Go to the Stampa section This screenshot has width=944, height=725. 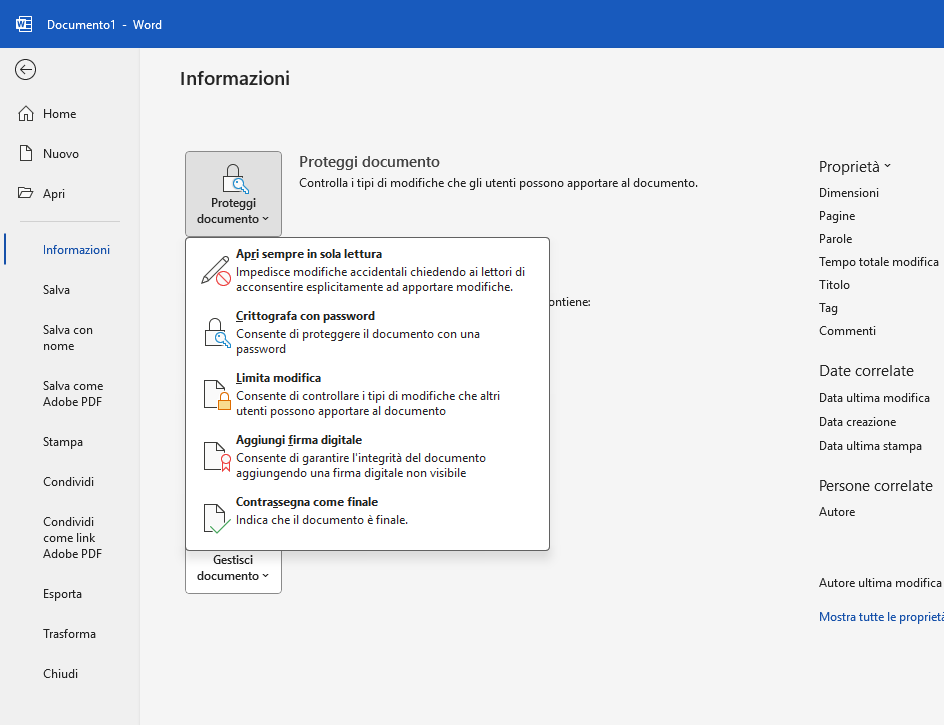[63, 442]
